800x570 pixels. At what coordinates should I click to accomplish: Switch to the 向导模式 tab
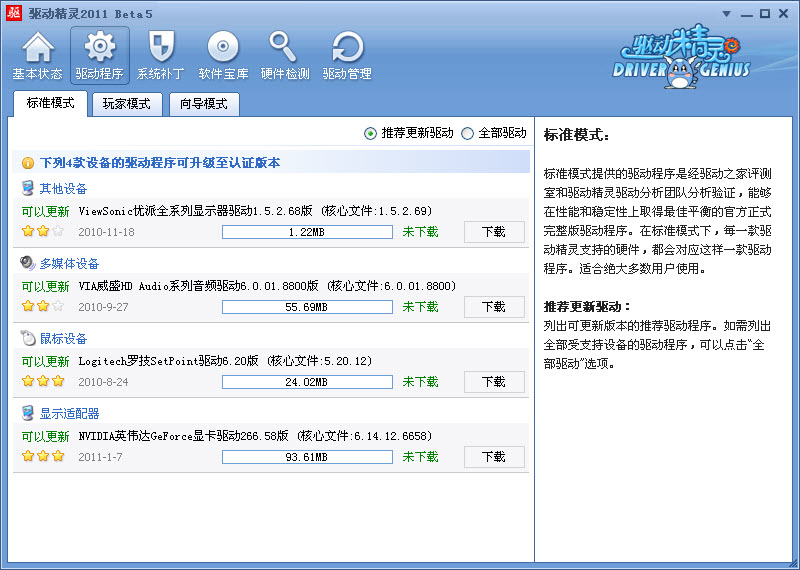click(204, 105)
